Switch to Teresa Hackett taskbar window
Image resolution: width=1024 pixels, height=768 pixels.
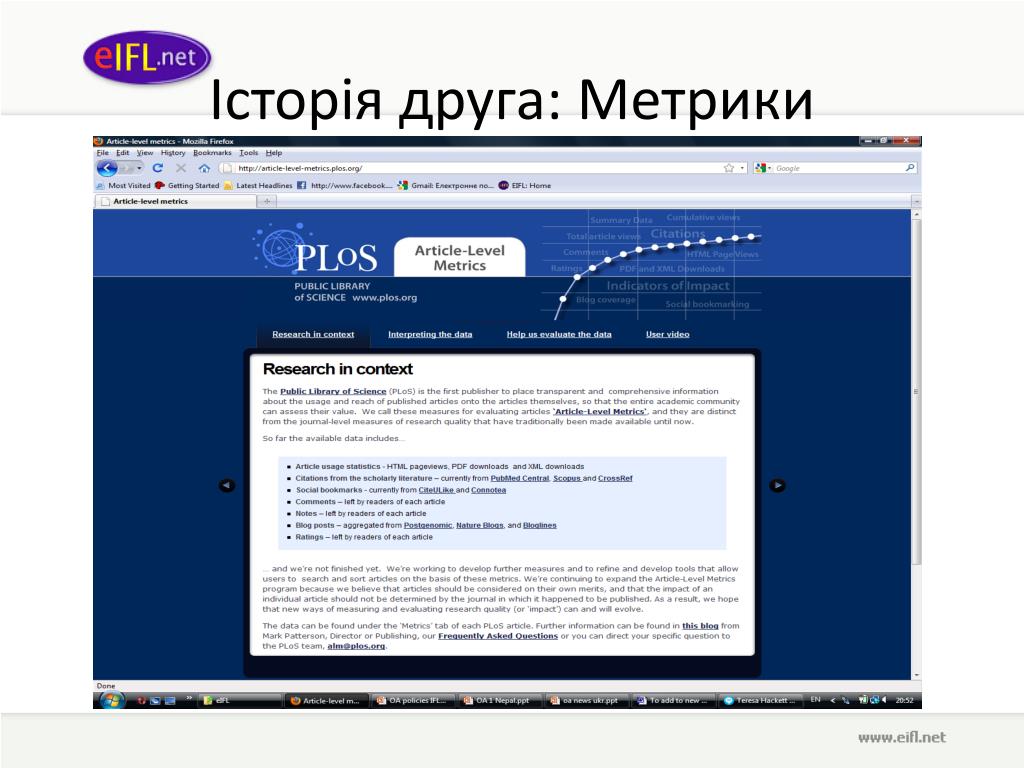(x=760, y=700)
